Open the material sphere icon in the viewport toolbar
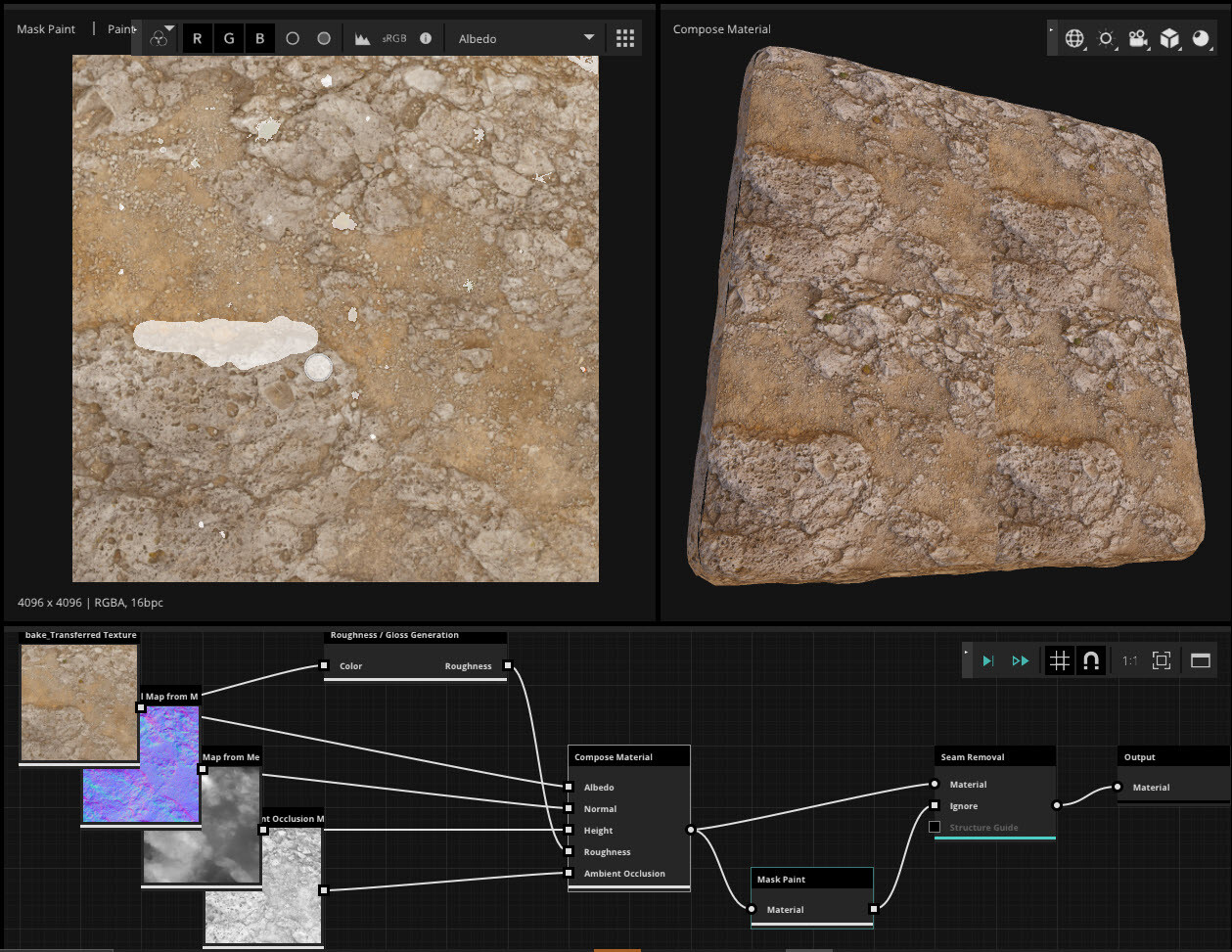 pos(1200,38)
